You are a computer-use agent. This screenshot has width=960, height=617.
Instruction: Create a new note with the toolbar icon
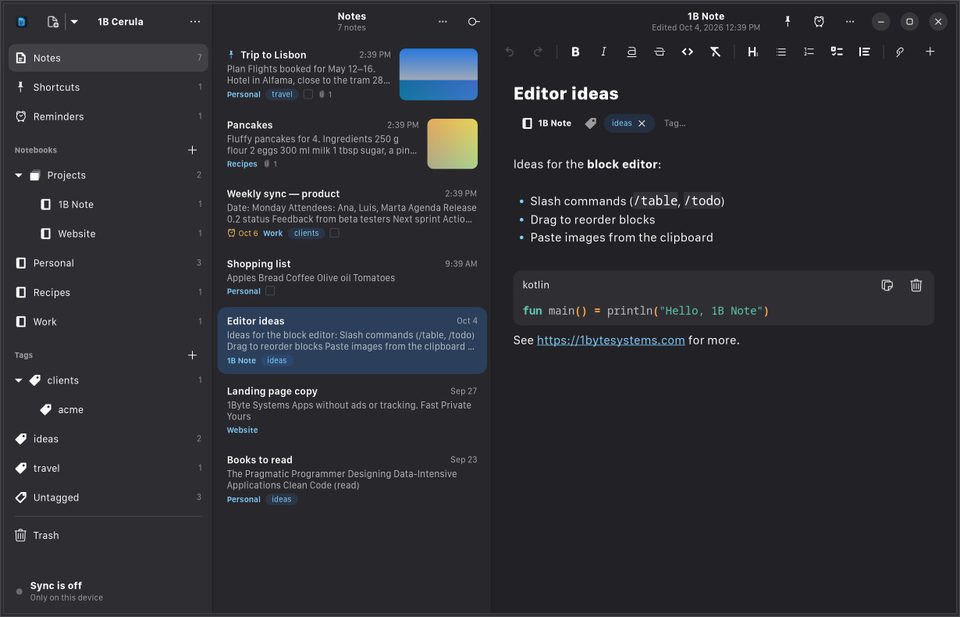point(53,21)
